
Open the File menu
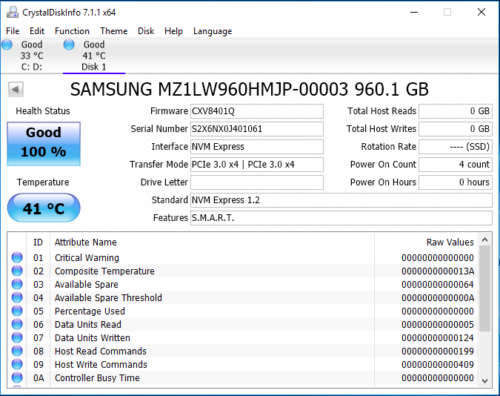pyautogui.click(x=13, y=31)
